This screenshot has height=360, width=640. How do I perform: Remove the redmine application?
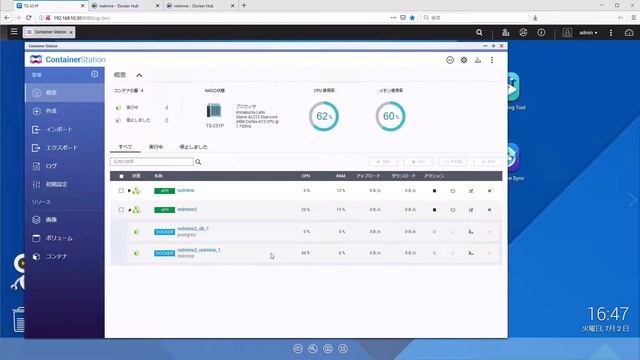[x=489, y=191]
